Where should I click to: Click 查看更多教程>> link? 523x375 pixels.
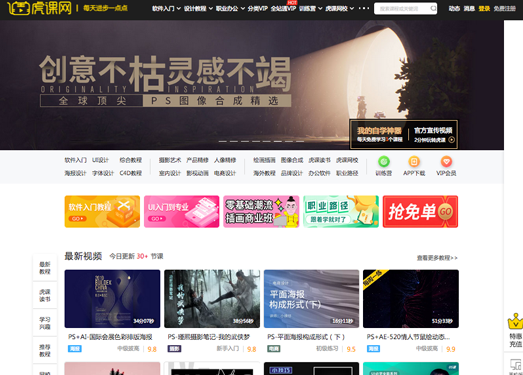coord(437,258)
